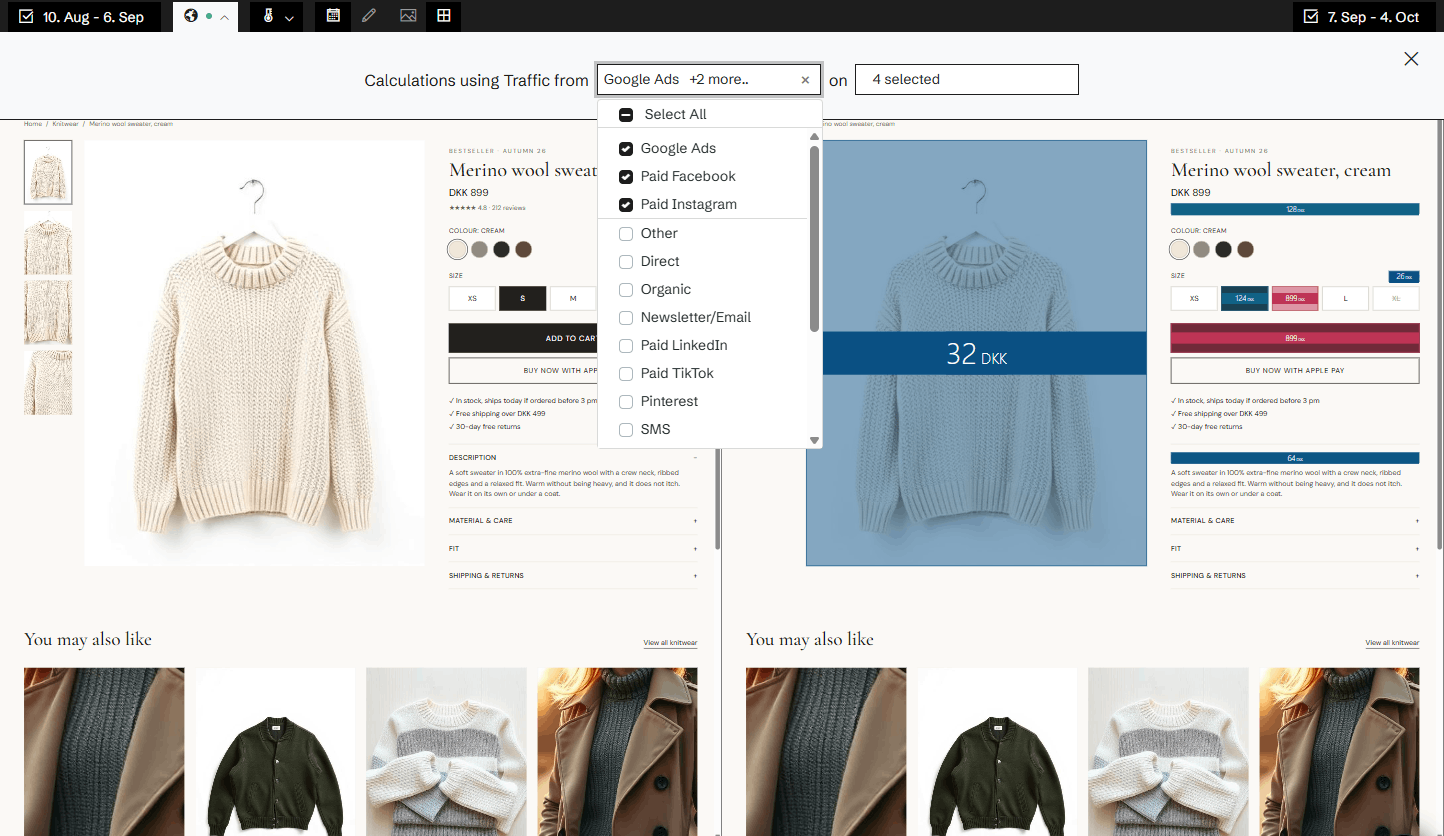This screenshot has height=836, width=1444.
Task: Click 'View all knitwear' link, right pane
Action: click(x=1392, y=643)
